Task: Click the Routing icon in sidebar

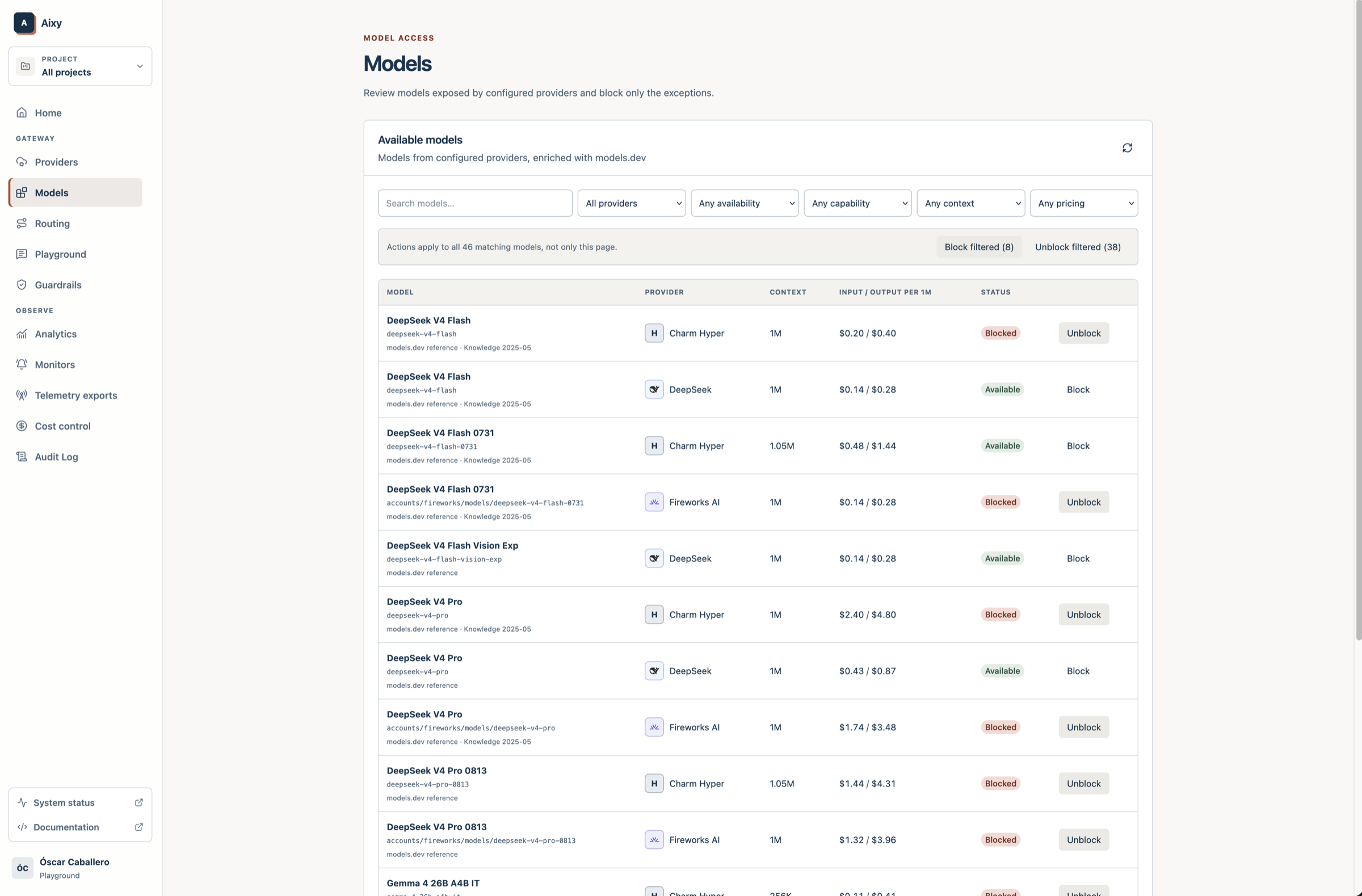Action: click(x=22, y=223)
